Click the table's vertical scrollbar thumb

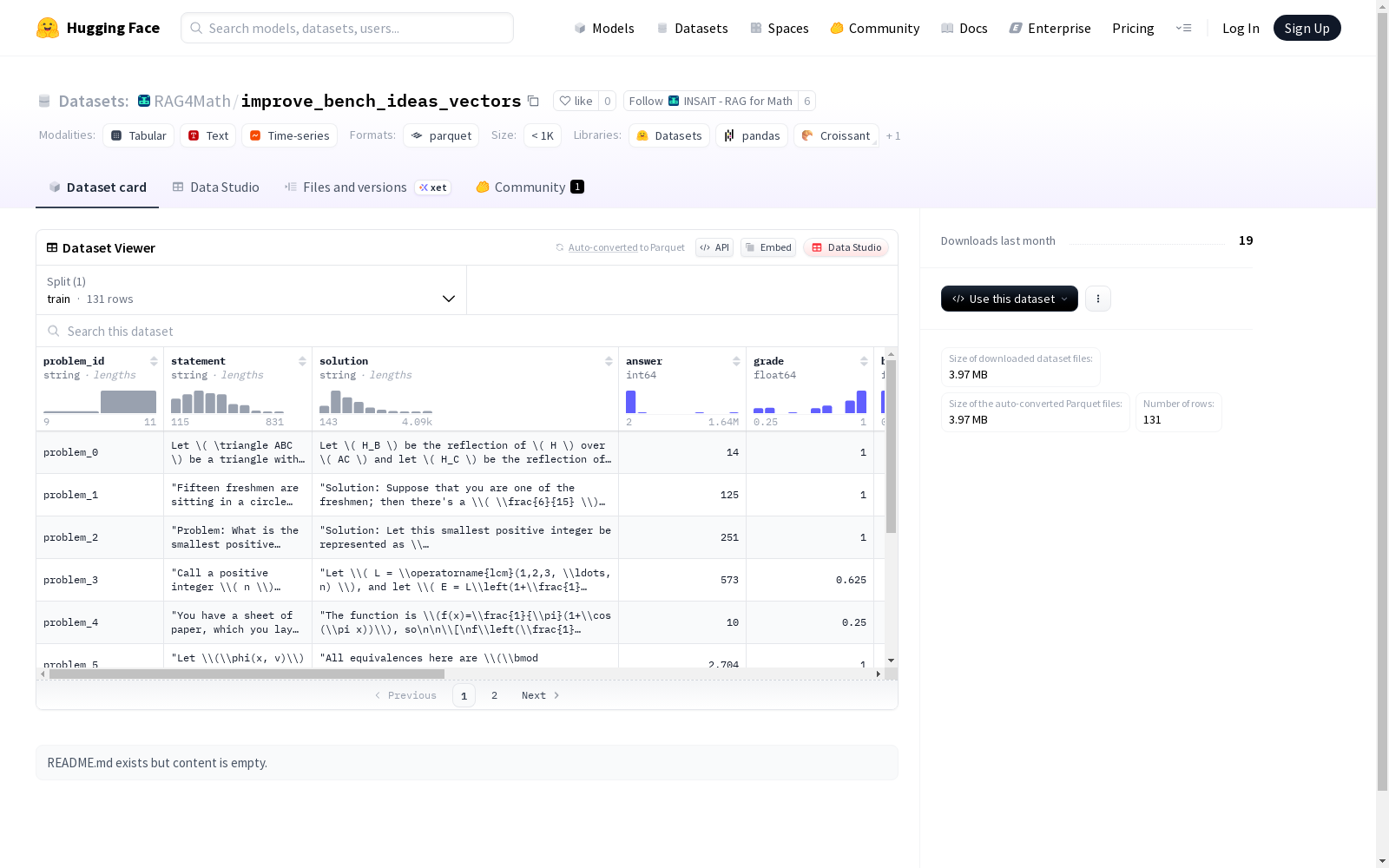(x=891, y=446)
